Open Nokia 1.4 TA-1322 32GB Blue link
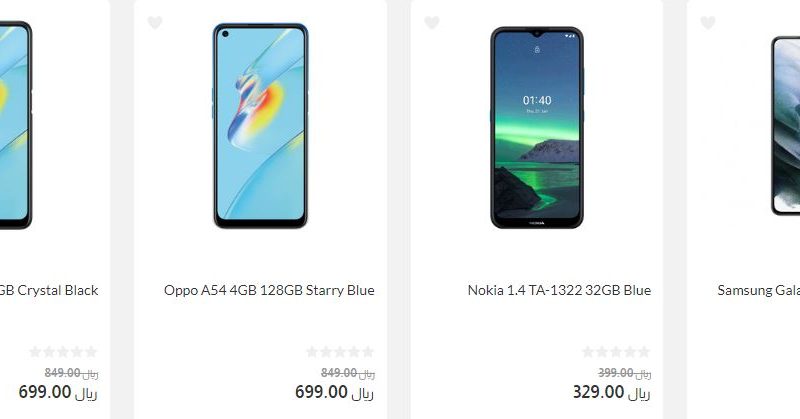800x419 pixels. [559, 290]
